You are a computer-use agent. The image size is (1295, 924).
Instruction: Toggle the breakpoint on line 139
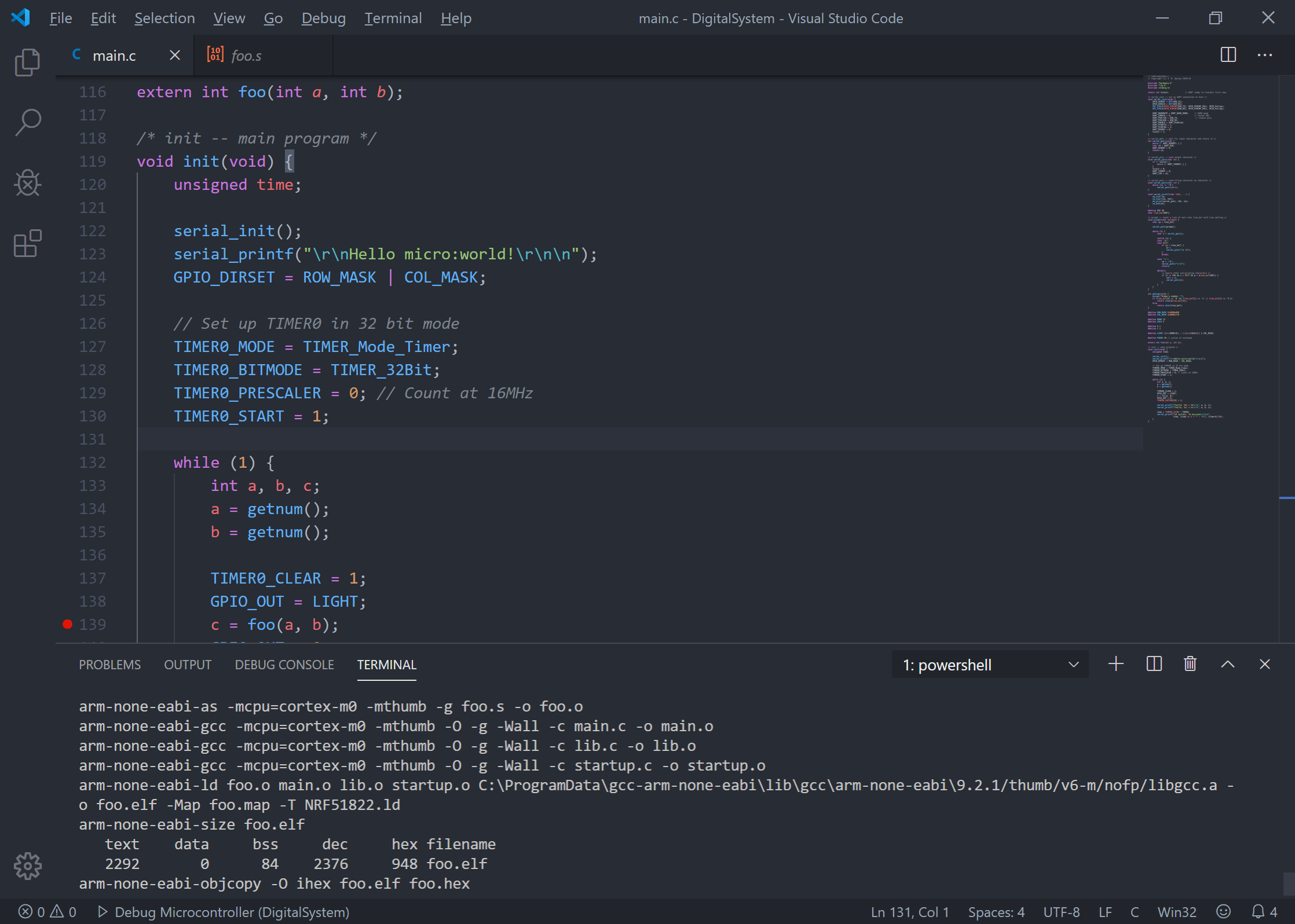tap(67, 624)
